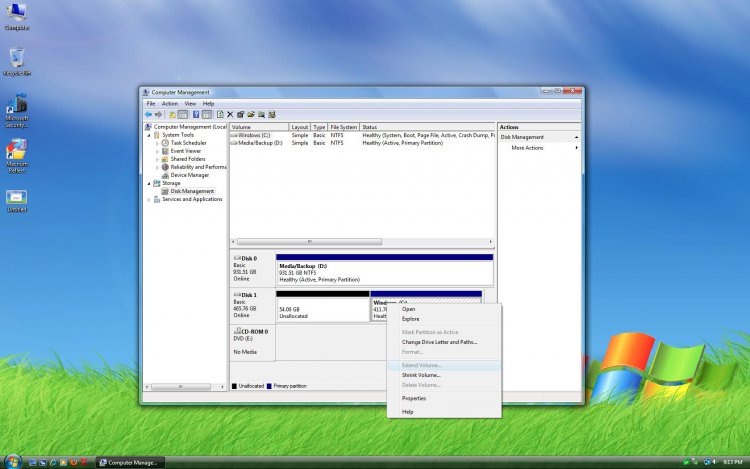Click the Reliability and Performance icon
The width and height of the screenshot is (750, 469).
[x=165, y=167]
